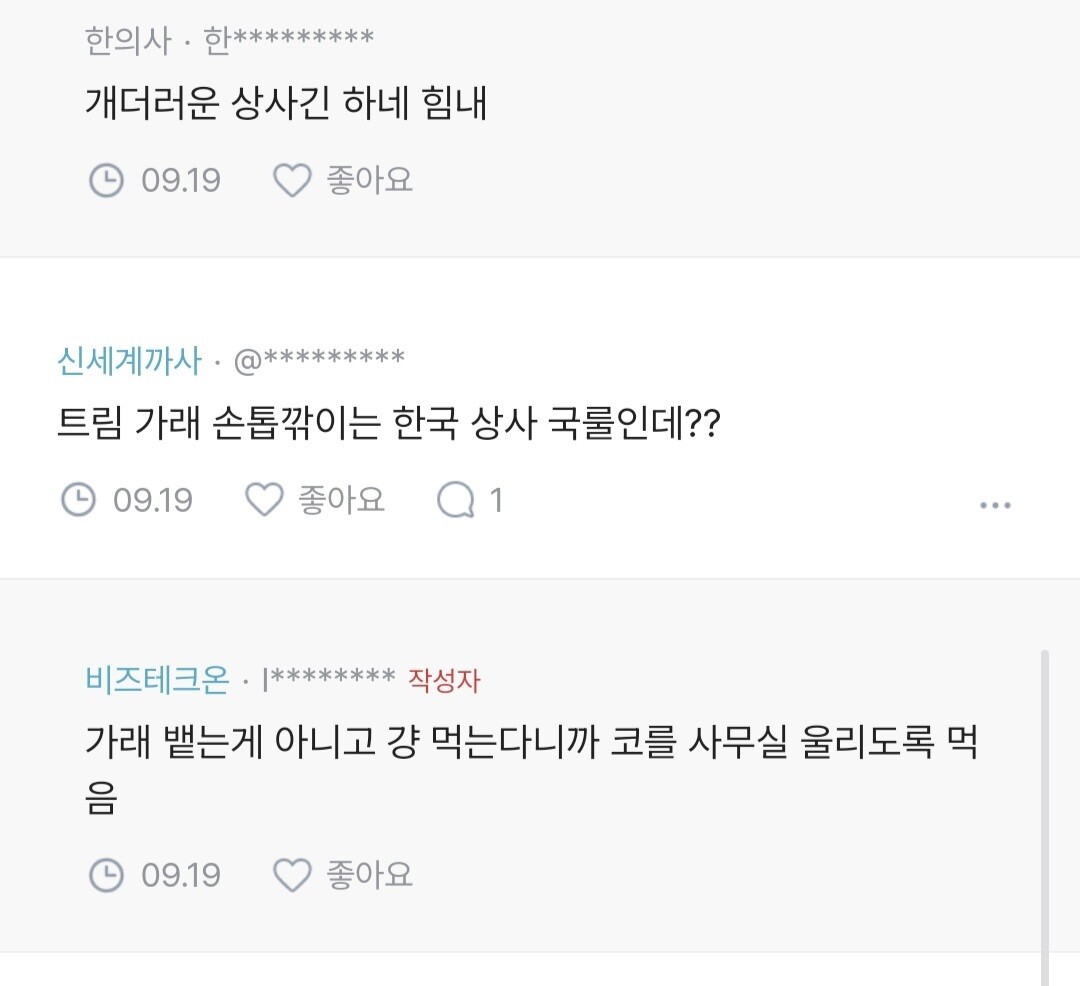Open the three-dot more options menu

click(995, 505)
